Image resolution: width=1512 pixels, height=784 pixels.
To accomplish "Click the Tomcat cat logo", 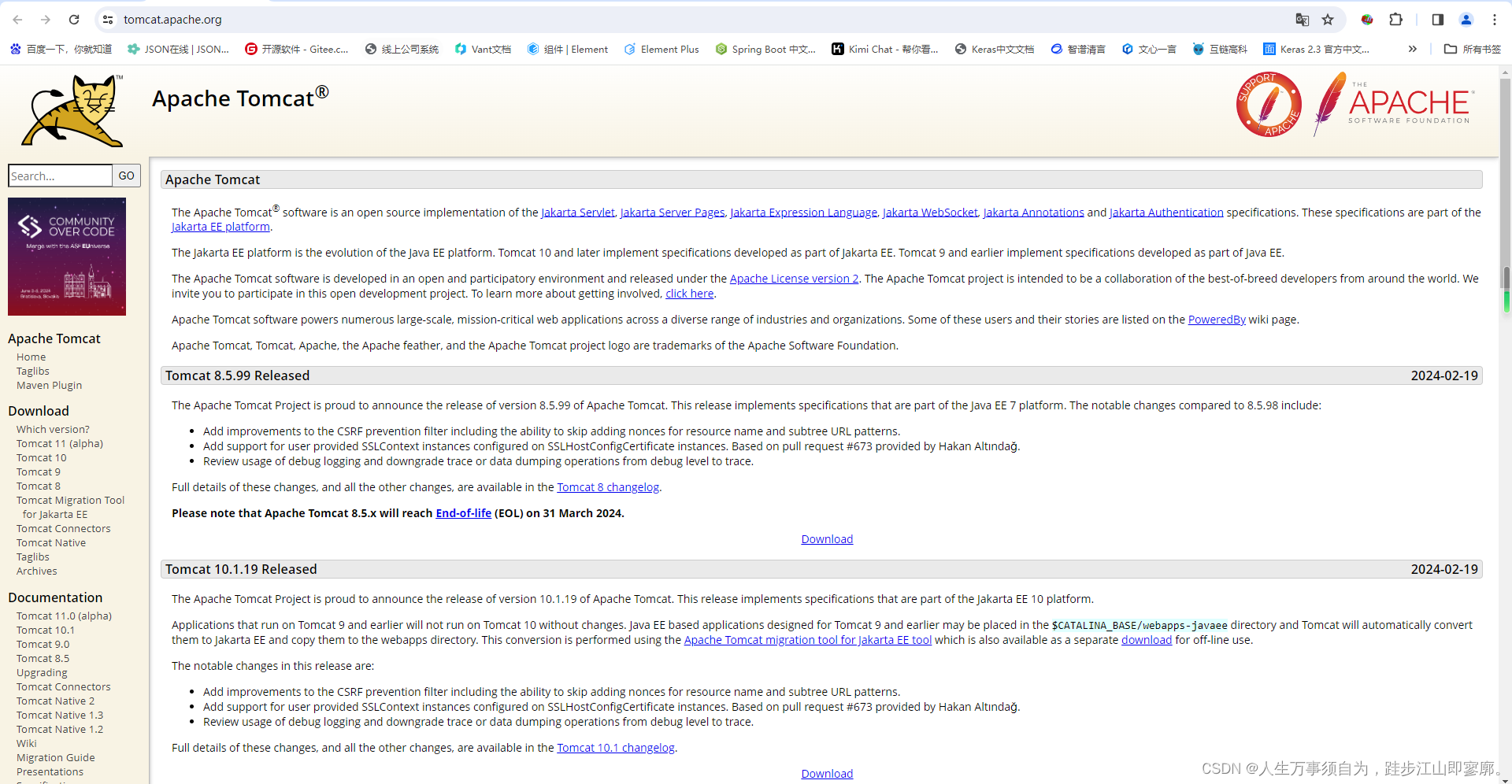I will (x=72, y=111).
